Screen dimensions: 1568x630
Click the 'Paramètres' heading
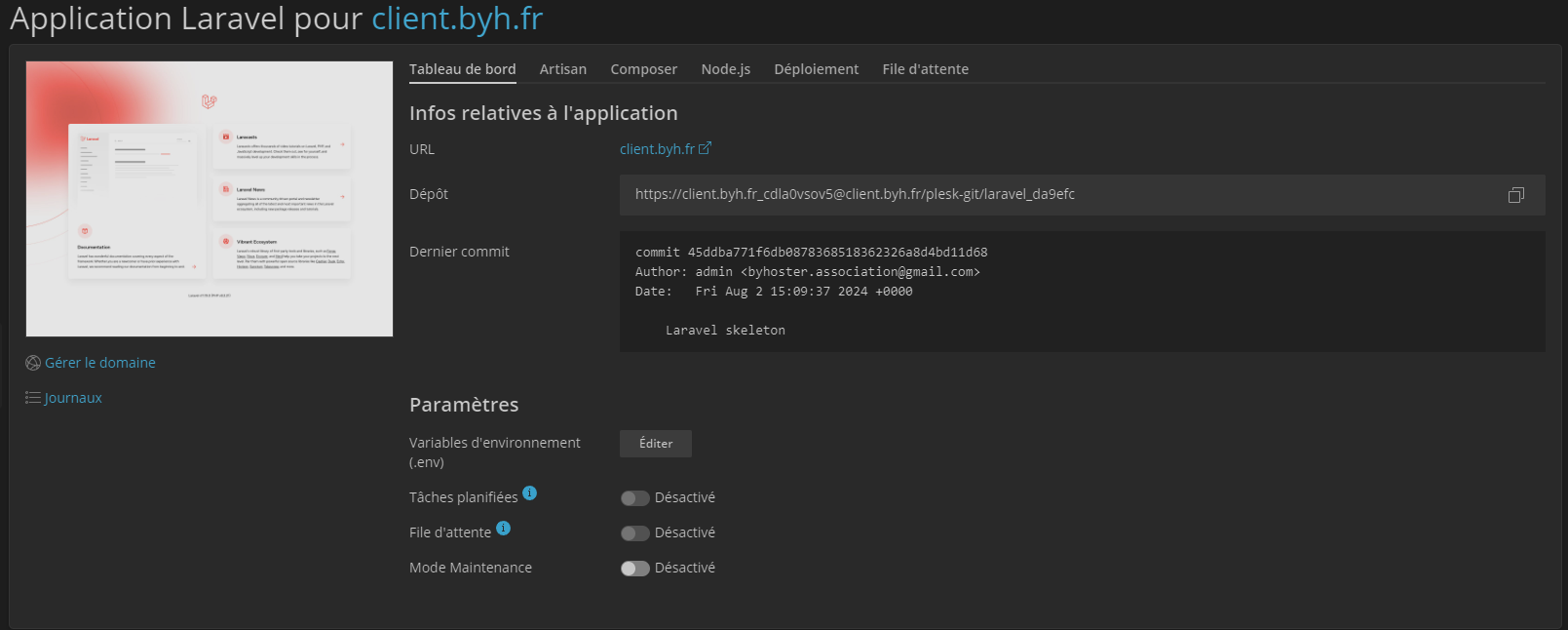click(x=464, y=405)
